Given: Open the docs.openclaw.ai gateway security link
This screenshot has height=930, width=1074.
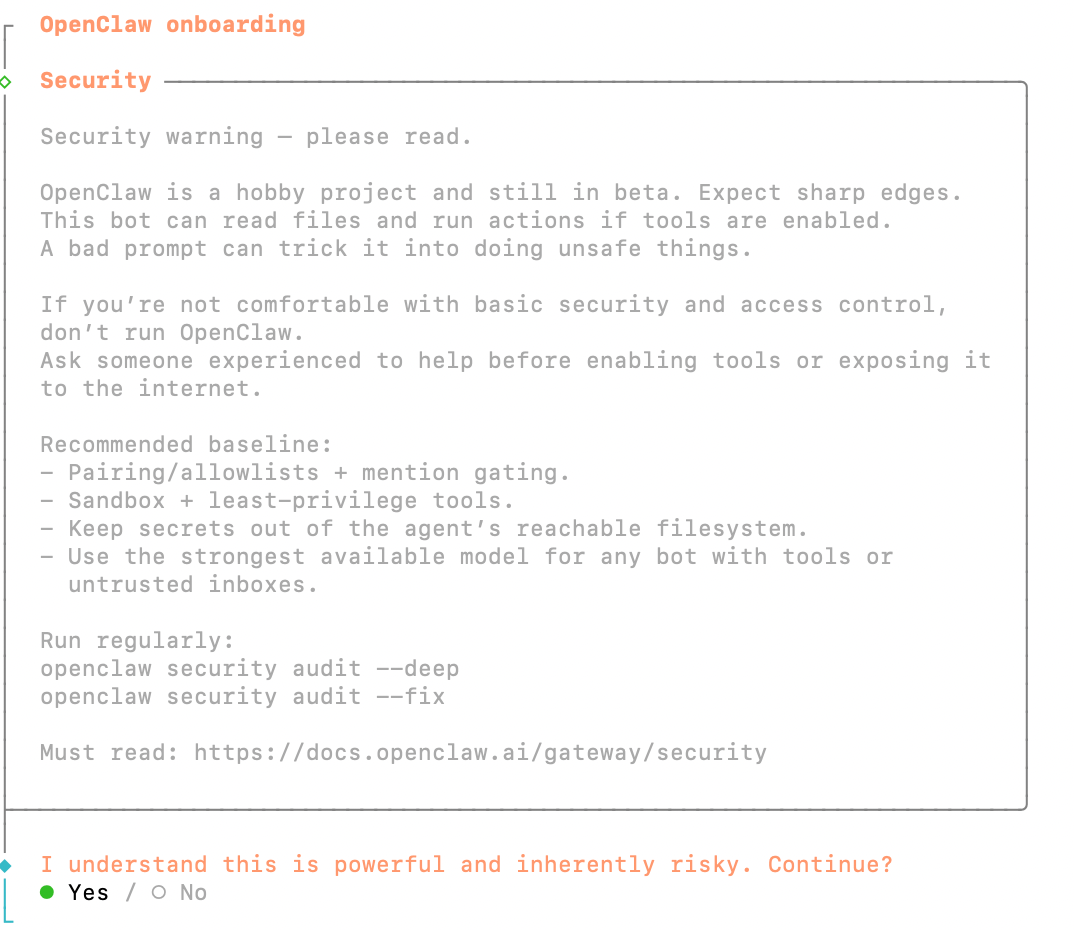Looking at the screenshot, I should (x=480, y=753).
